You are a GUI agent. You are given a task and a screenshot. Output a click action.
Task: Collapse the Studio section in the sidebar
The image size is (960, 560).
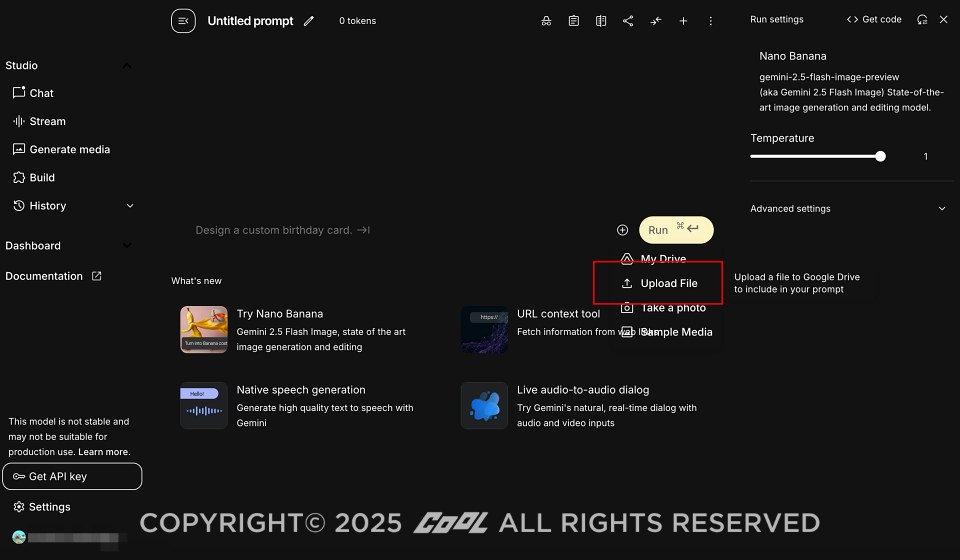(x=126, y=66)
